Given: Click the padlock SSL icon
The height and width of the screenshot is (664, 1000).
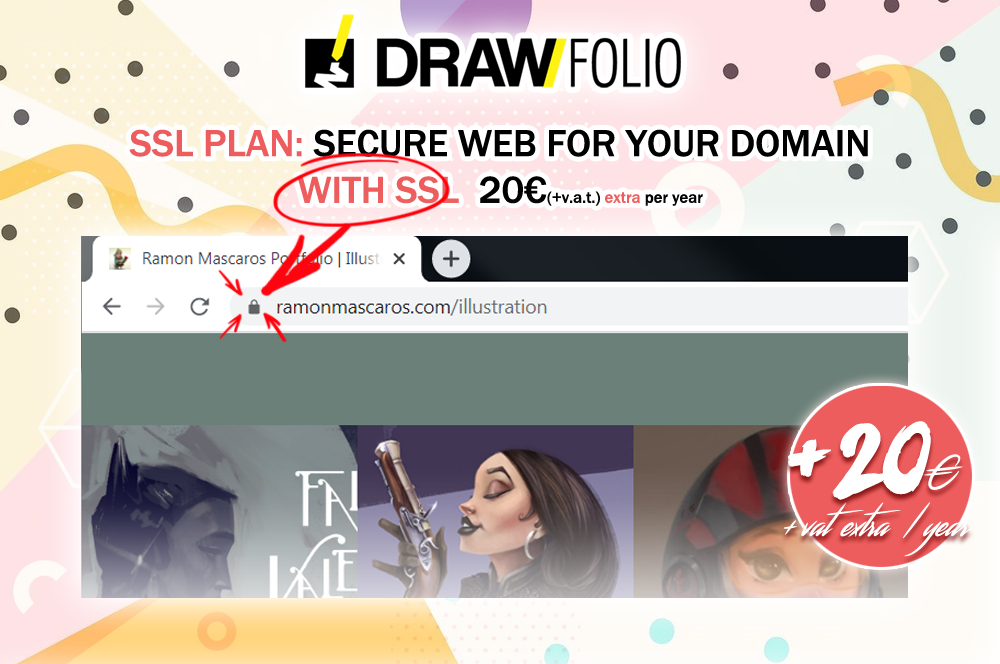Looking at the screenshot, I should (x=254, y=307).
